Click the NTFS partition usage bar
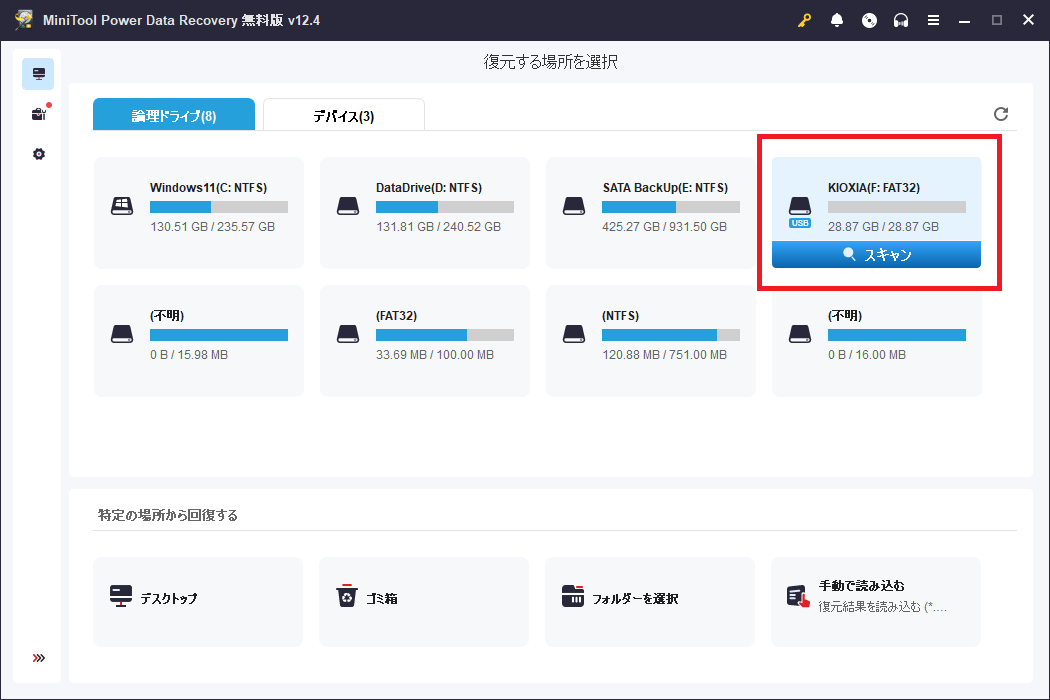 point(671,335)
